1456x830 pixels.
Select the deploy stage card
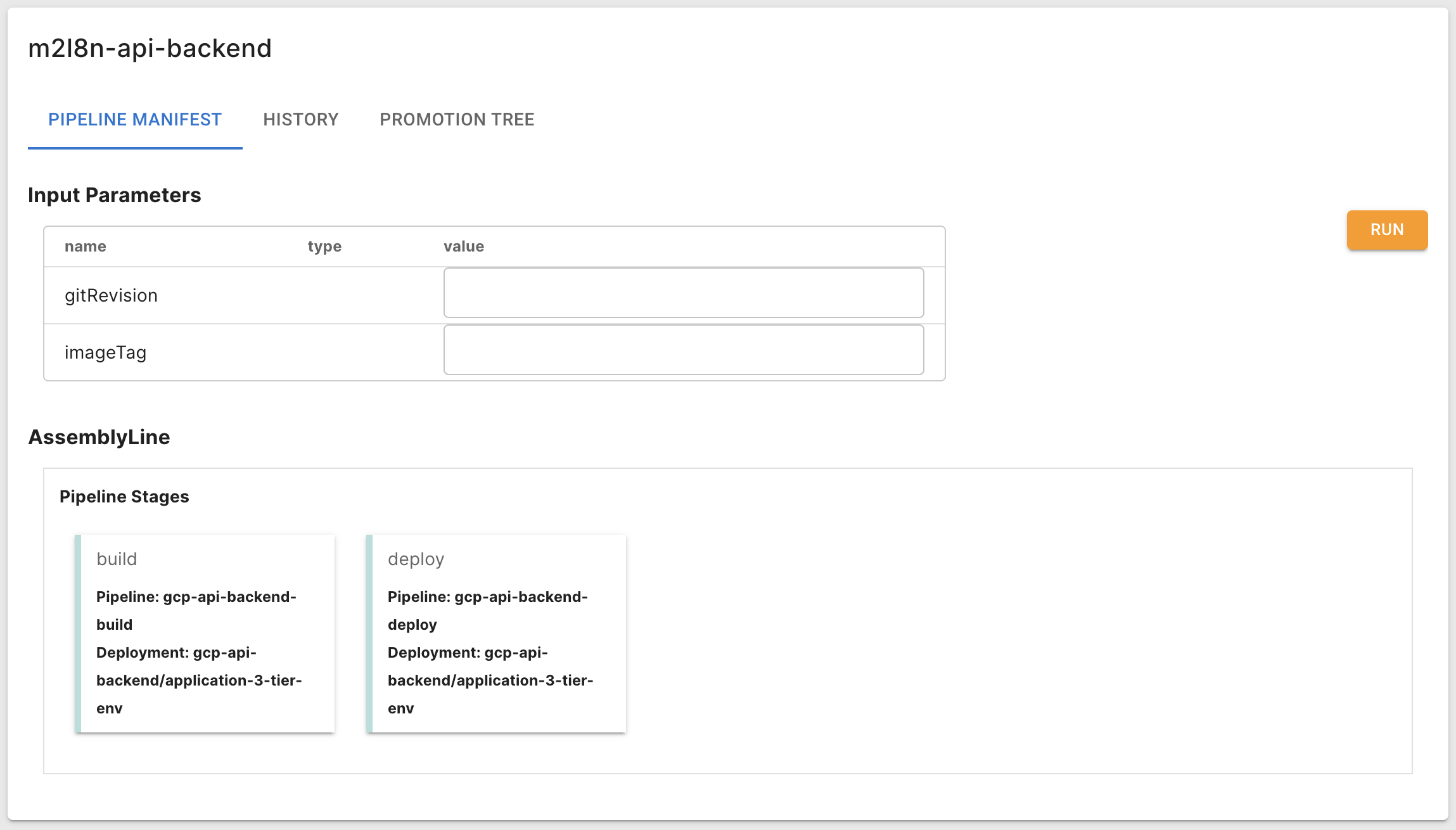(496, 634)
